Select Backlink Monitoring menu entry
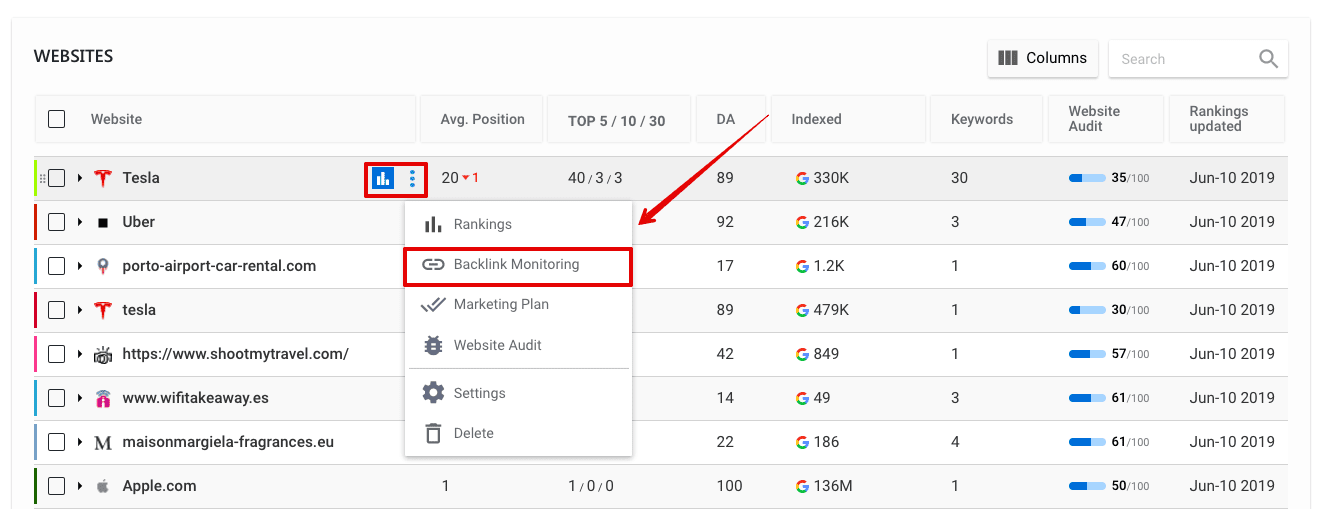 click(518, 265)
